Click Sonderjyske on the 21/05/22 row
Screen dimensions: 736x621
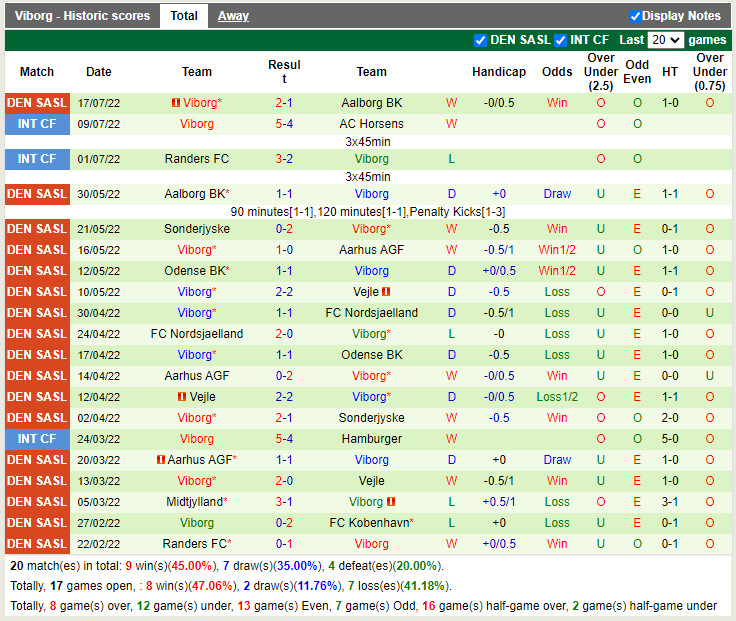click(197, 229)
